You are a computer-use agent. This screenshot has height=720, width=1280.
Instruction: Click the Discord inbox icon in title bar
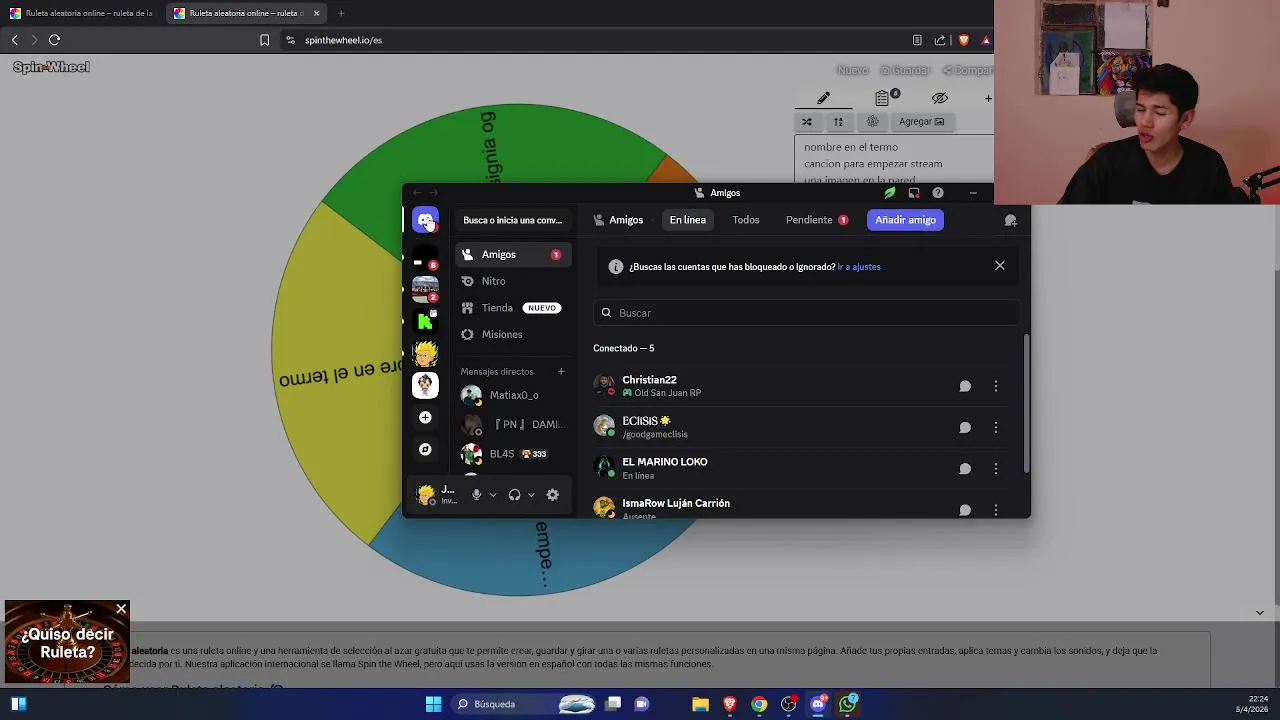pyautogui.click(x=913, y=193)
